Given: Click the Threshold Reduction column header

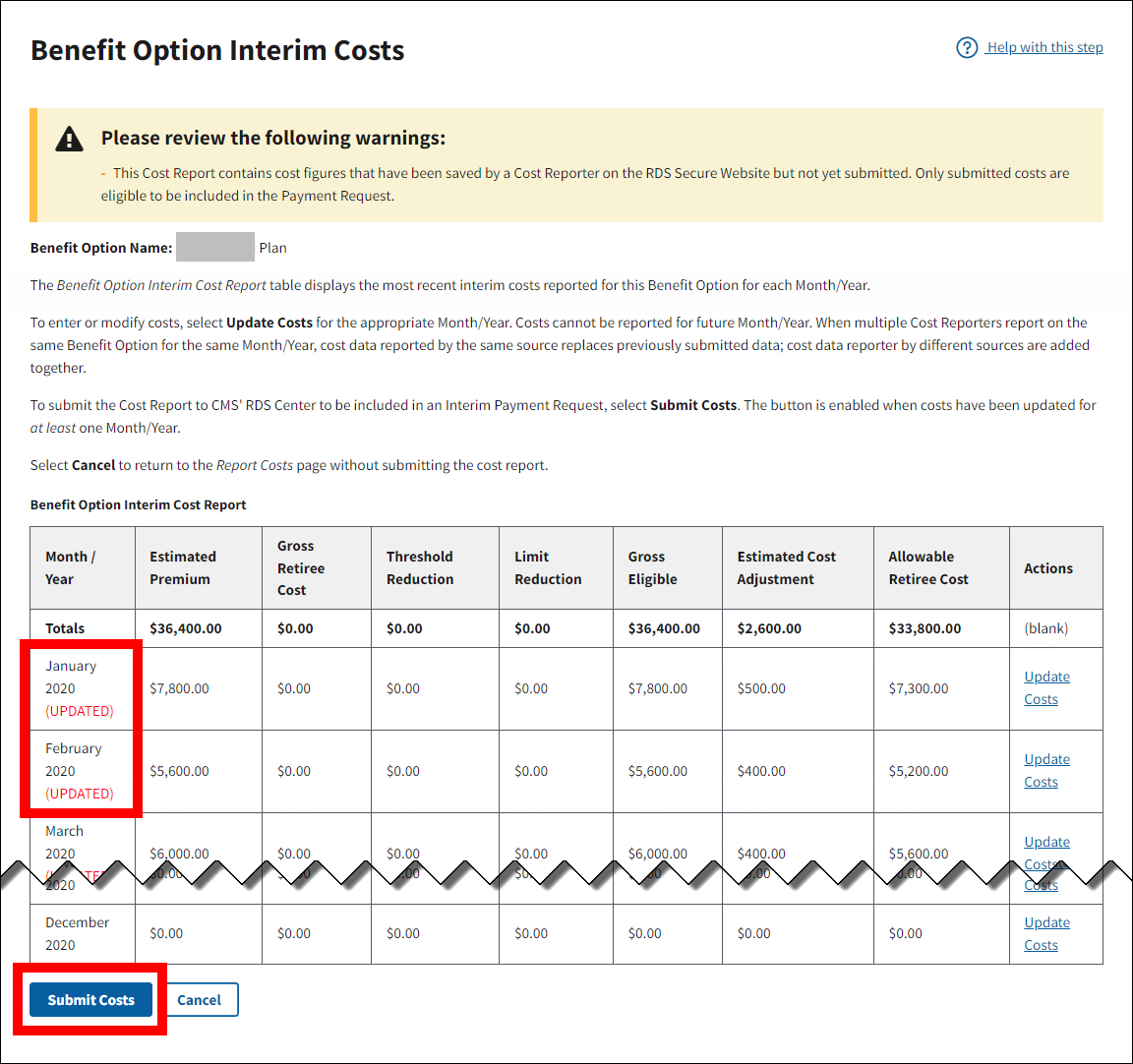Looking at the screenshot, I should (x=420, y=567).
